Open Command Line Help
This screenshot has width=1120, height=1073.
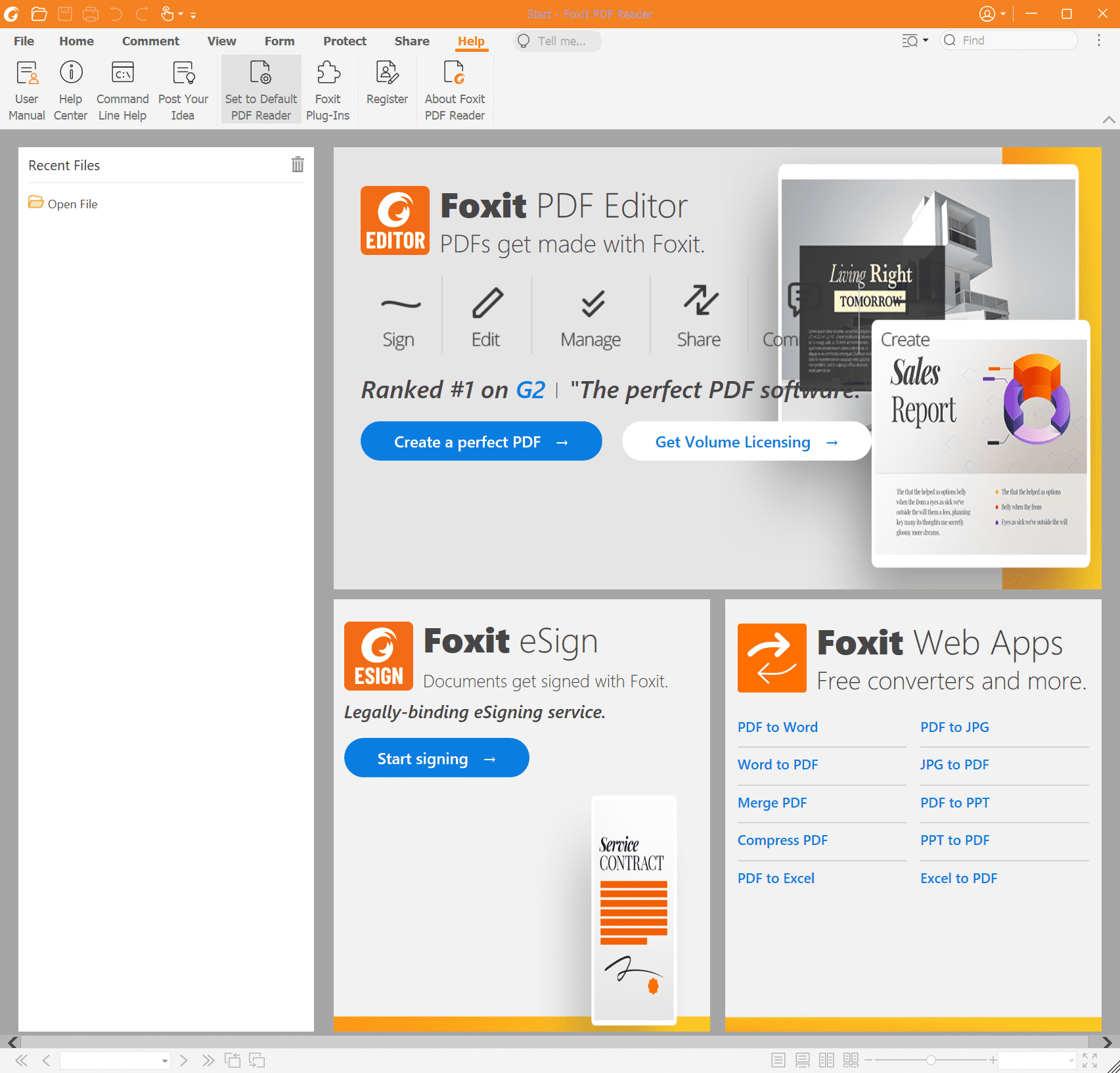(122, 91)
